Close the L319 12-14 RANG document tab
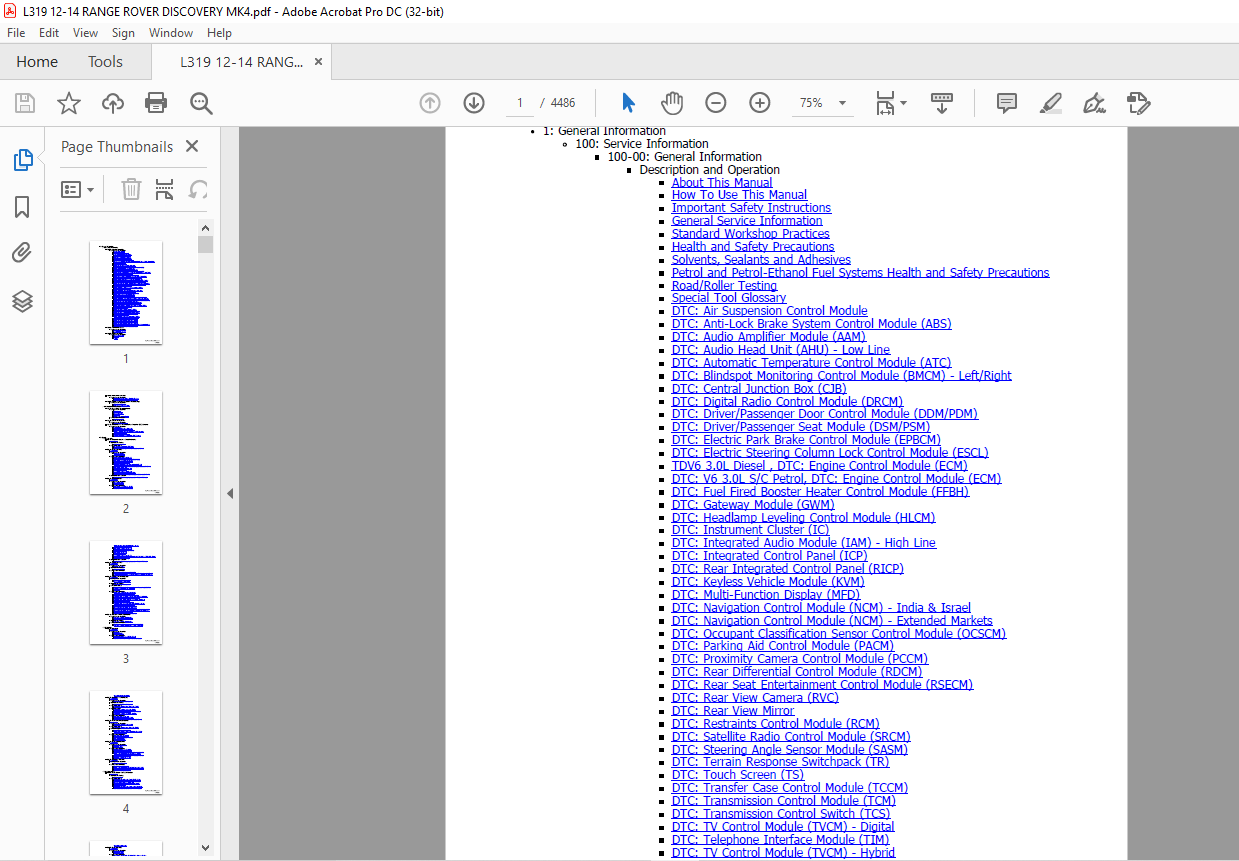The width and height of the screenshot is (1239, 861). pos(319,62)
